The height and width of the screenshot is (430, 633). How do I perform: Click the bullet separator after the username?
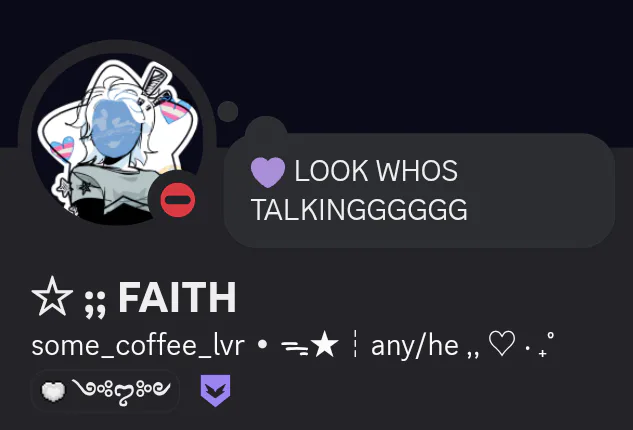[x=263, y=344]
